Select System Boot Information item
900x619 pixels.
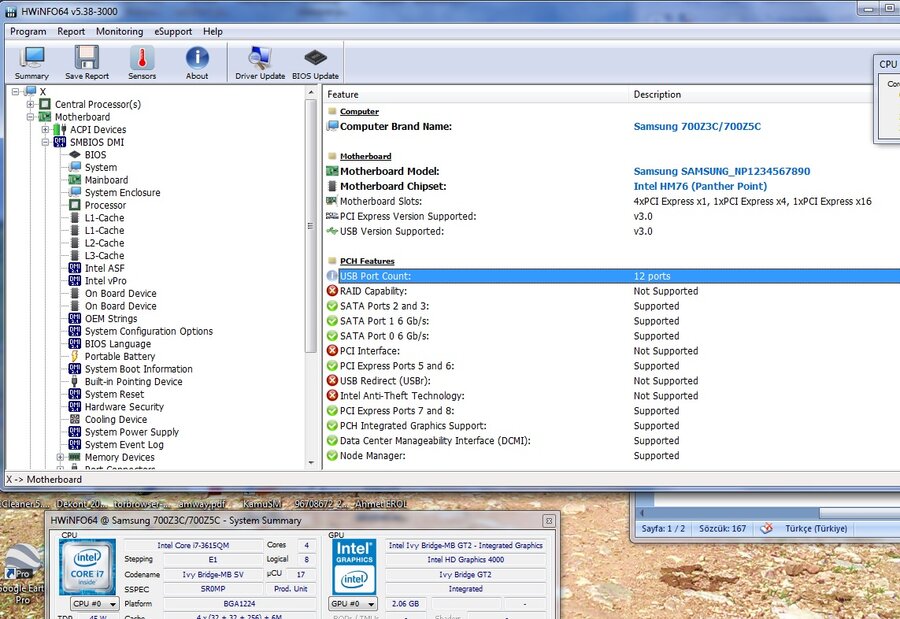(138, 370)
